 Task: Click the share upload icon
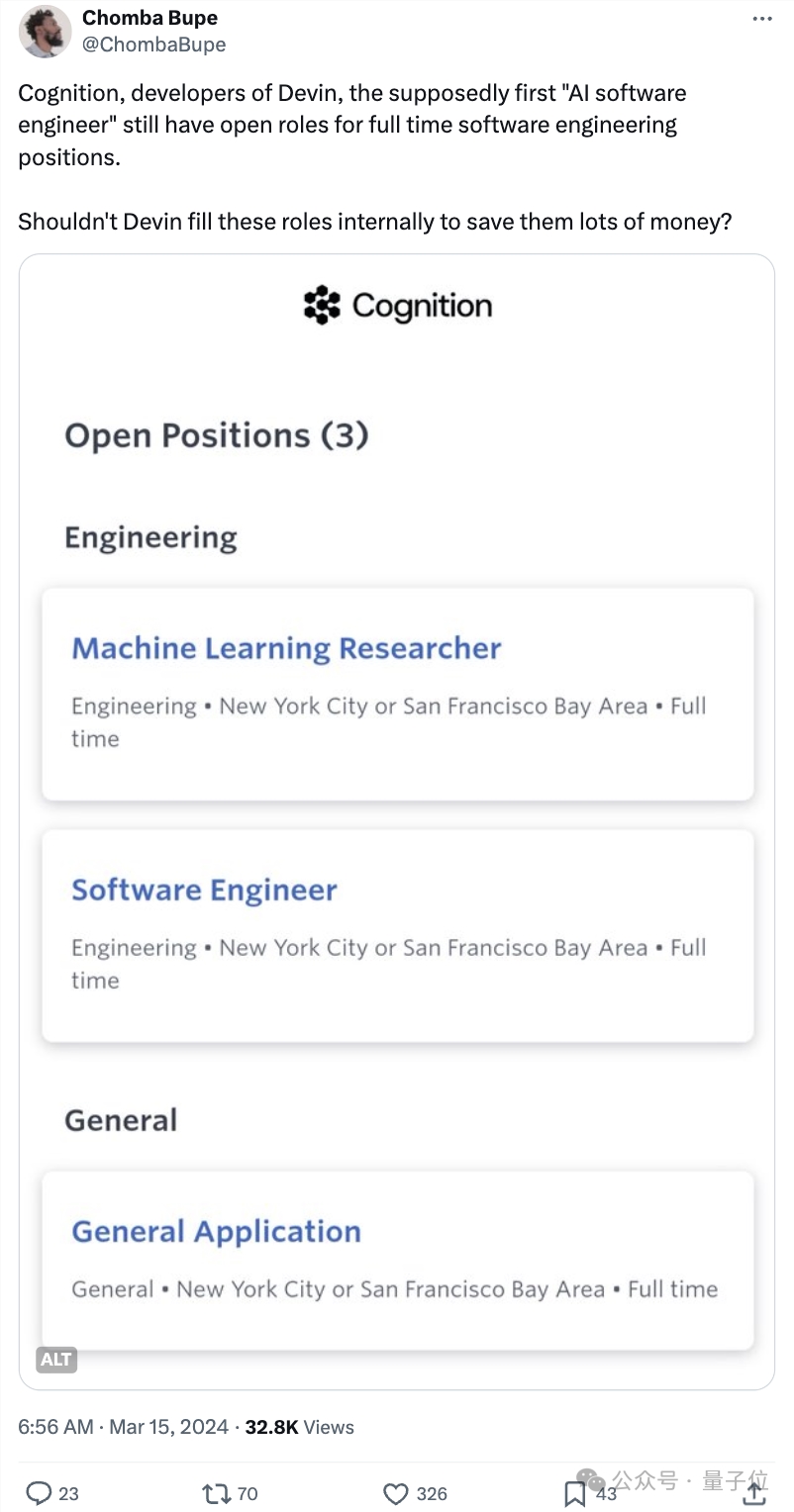[x=754, y=1492]
